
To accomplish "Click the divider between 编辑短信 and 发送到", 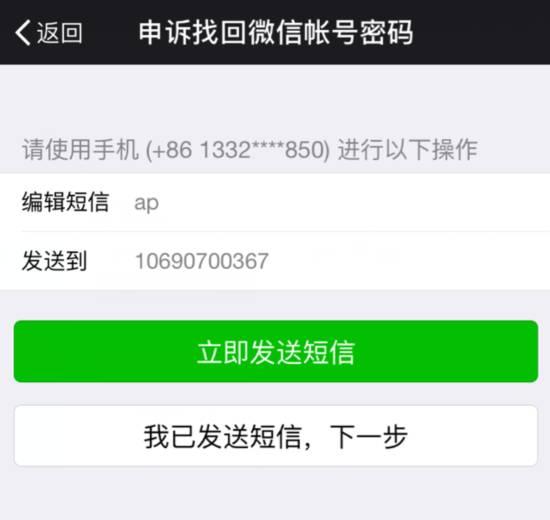I will [x=286, y=231].
